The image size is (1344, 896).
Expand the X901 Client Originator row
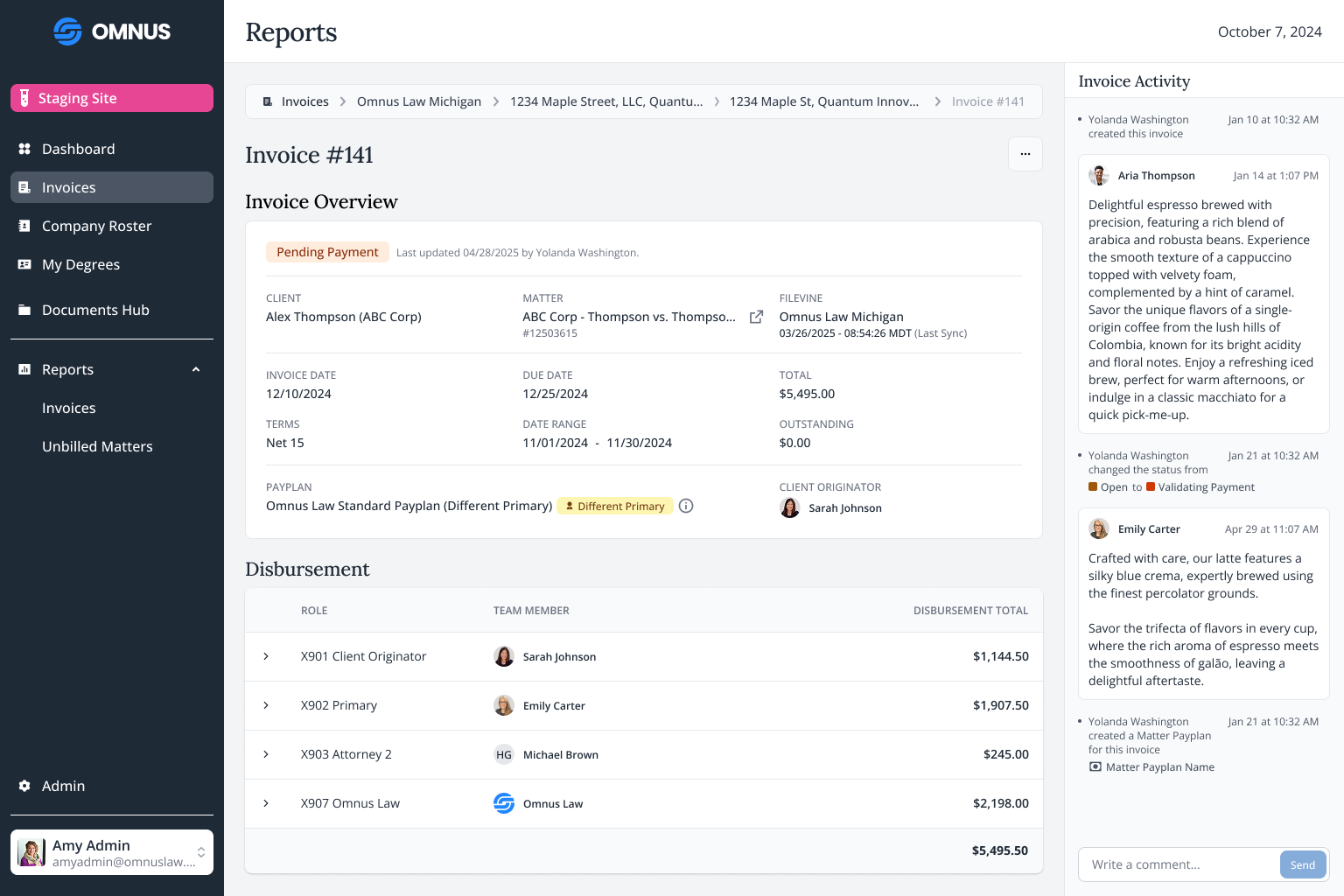tap(266, 656)
